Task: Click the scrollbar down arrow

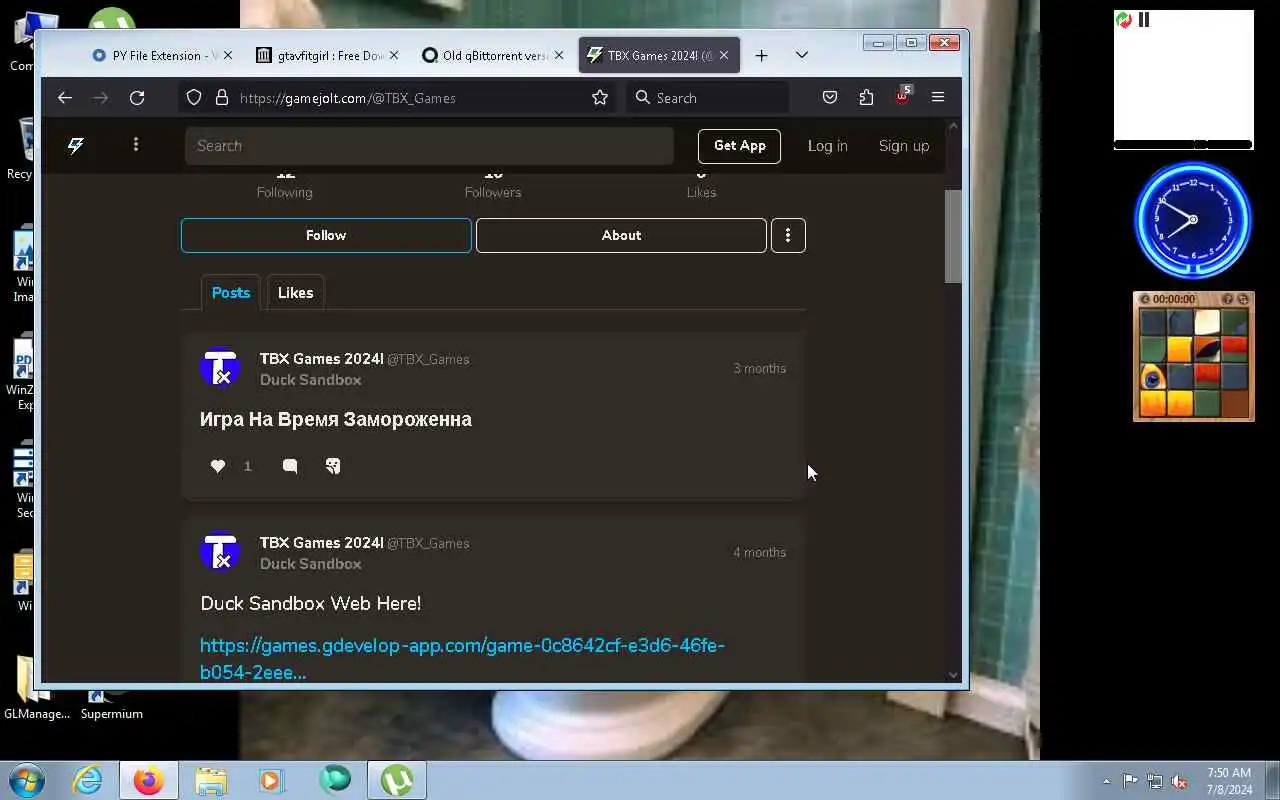Action: point(953,675)
